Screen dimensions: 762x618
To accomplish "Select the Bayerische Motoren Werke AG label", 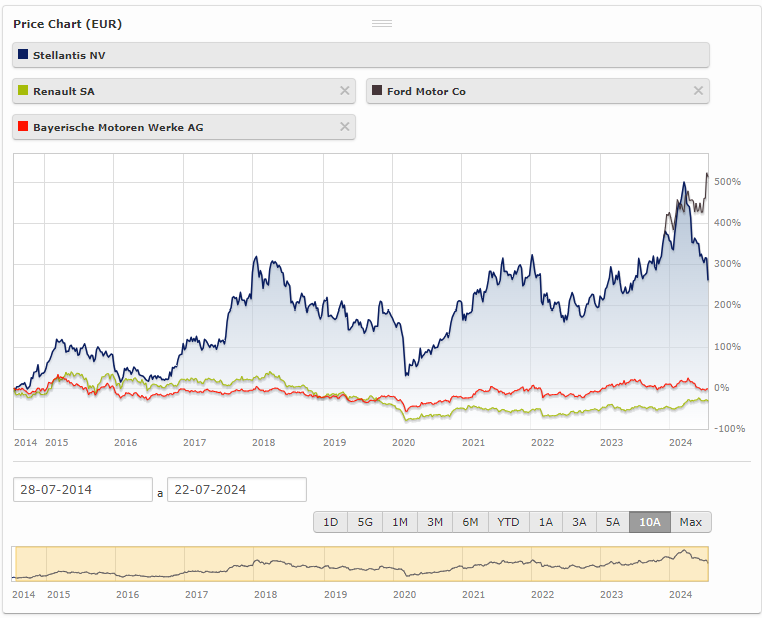I will coord(118,127).
